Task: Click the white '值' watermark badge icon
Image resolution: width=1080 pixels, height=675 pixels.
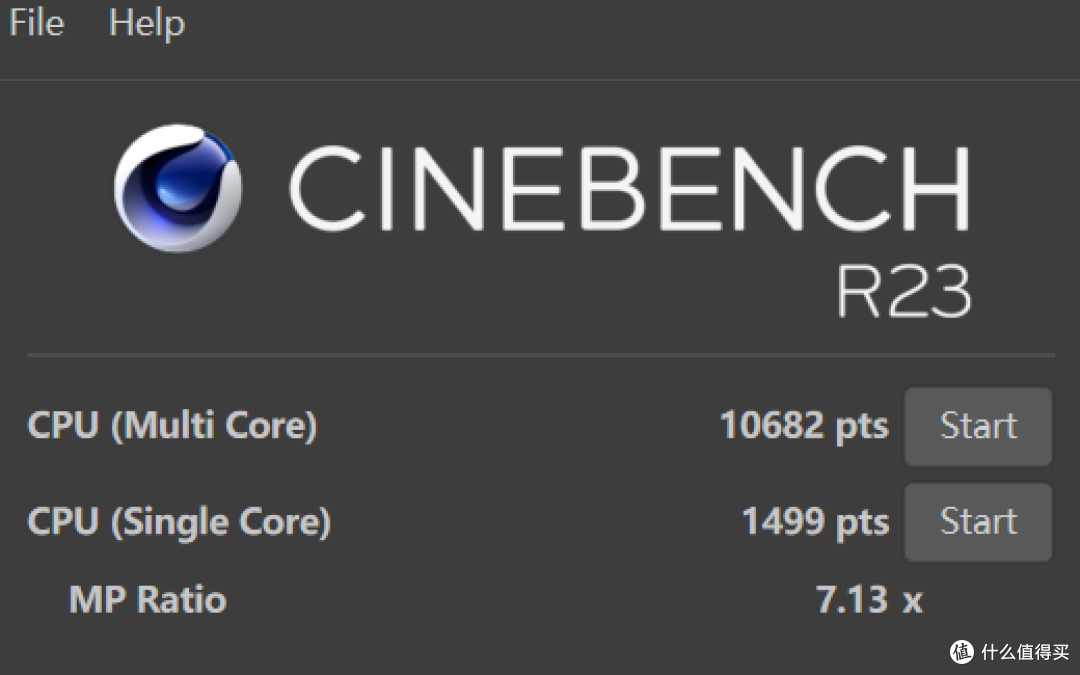Action: tap(959, 653)
